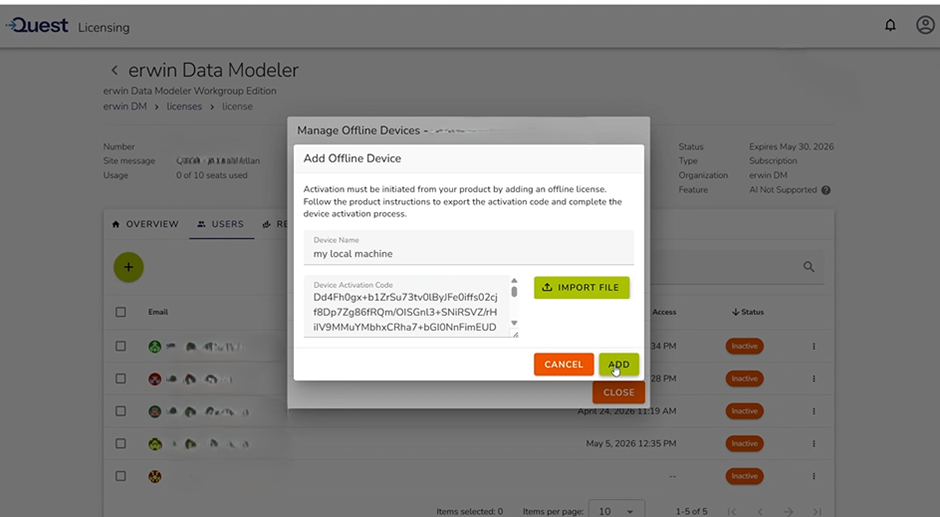940x517 pixels.
Task: Open the erwin DM breadcrumb
Action: pos(125,106)
